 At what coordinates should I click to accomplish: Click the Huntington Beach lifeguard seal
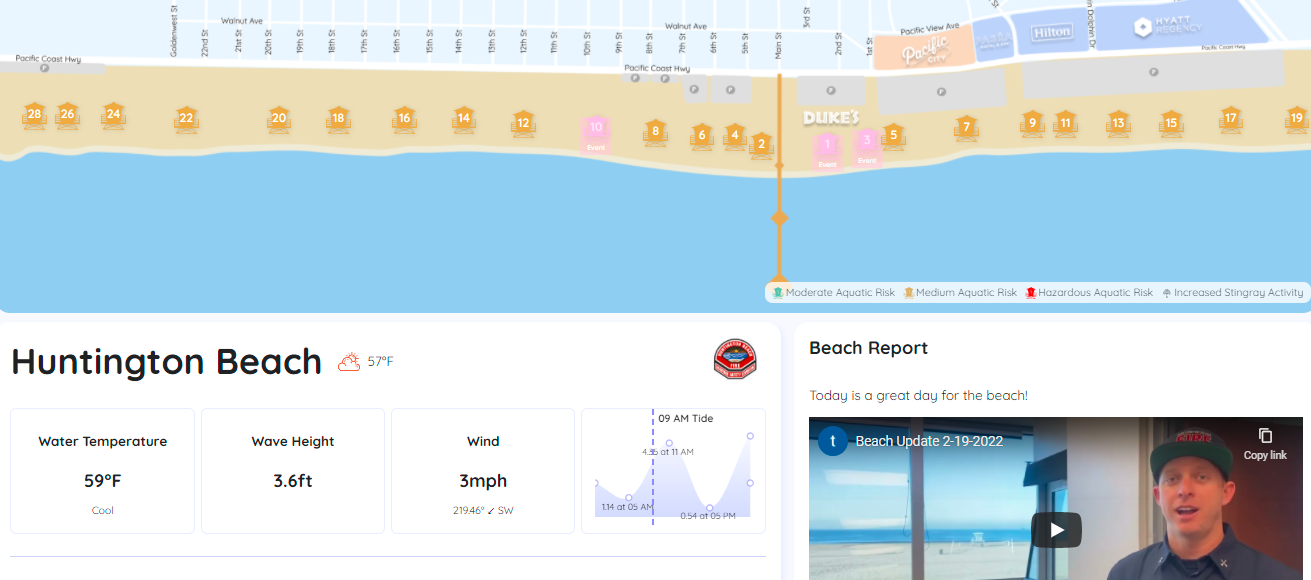point(735,360)
